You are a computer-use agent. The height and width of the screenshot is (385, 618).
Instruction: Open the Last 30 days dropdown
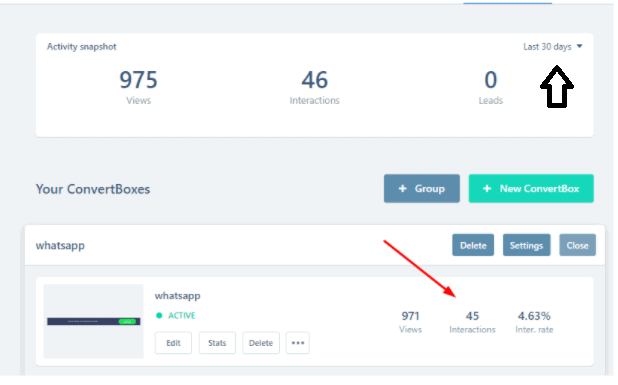coord(552,46)
